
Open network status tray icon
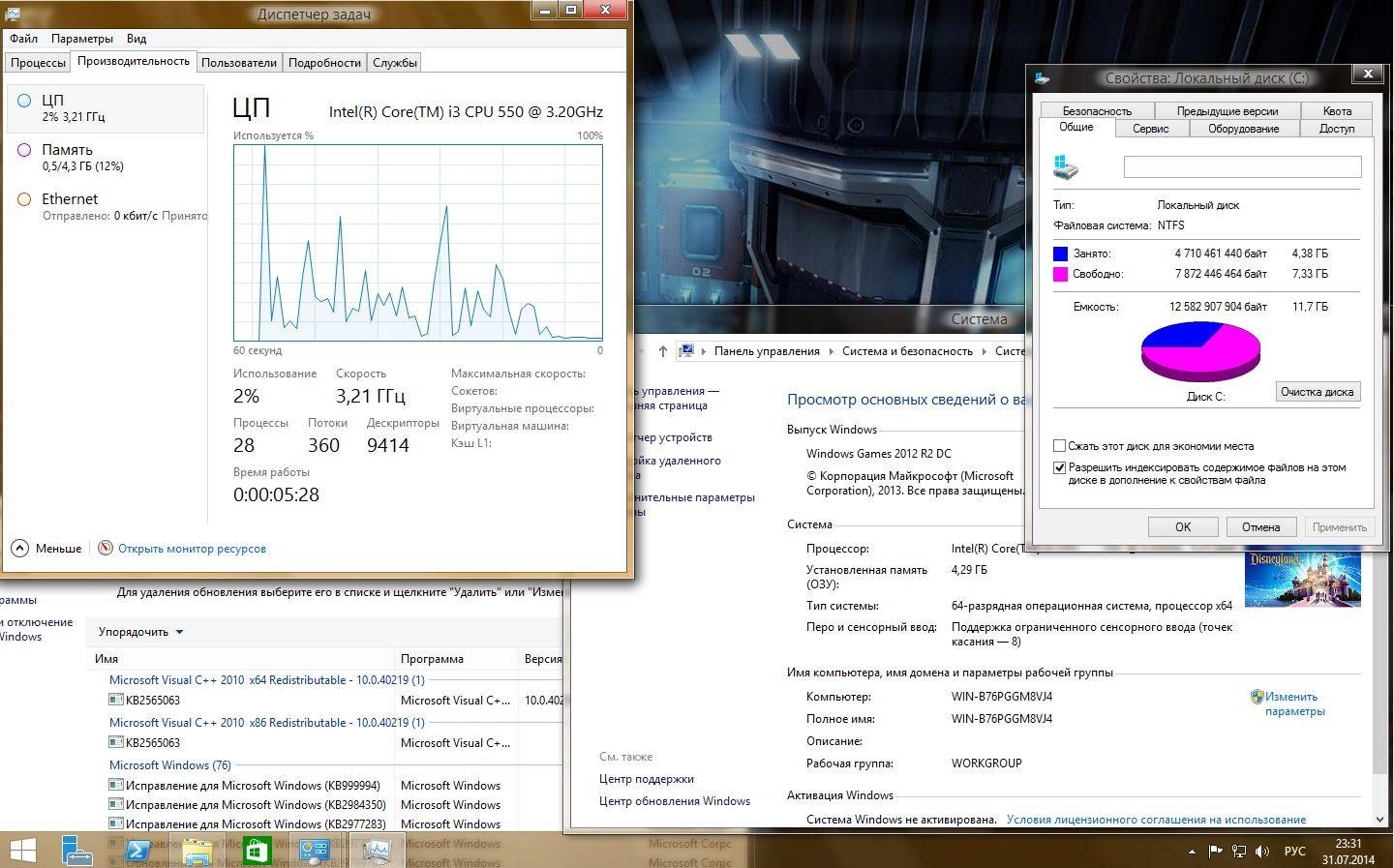[x=1239, y=852]
